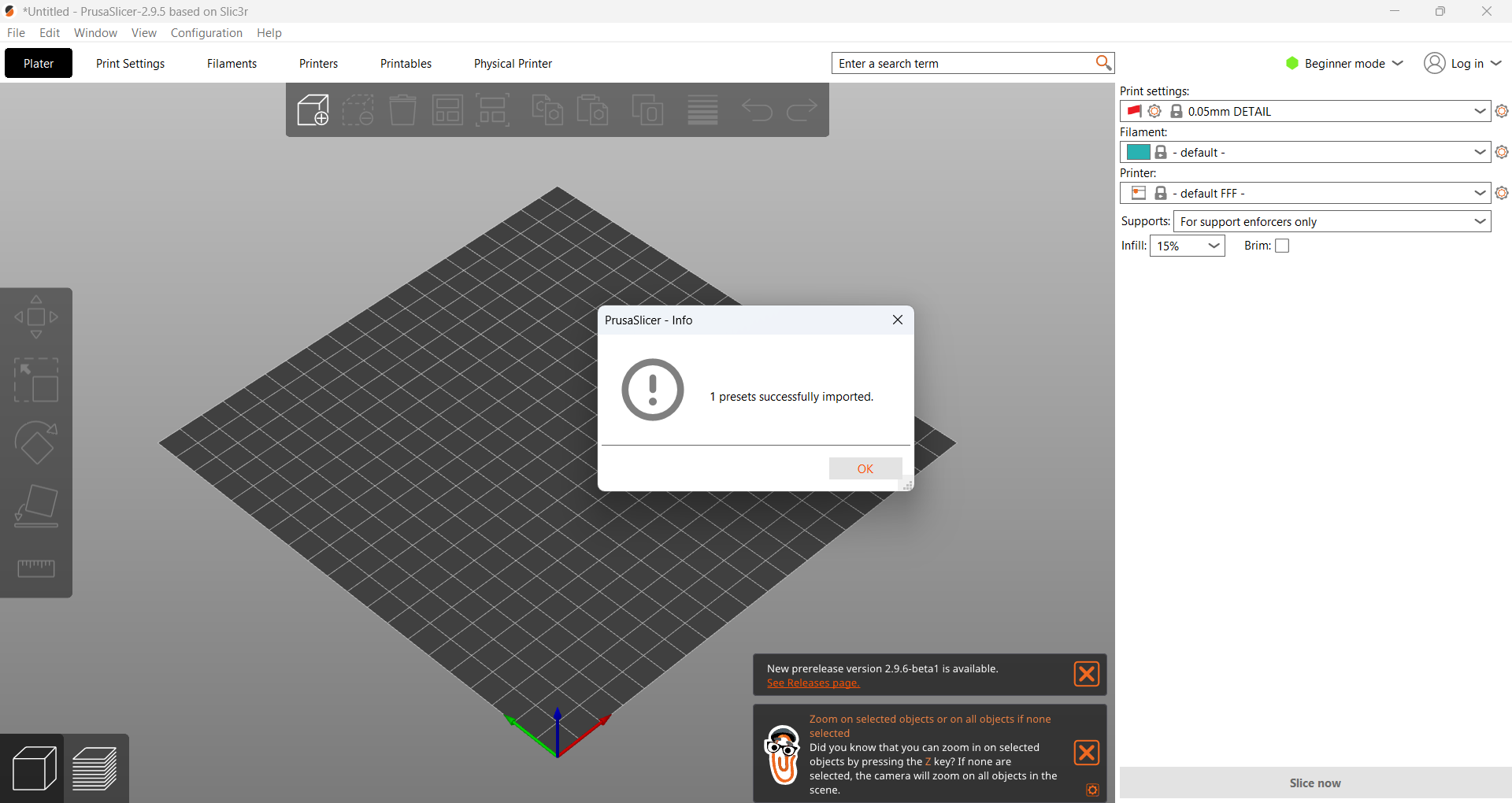1512x803 pixels.
Task: Switch to the Printables tab
Action: click(x=406, y=63)
